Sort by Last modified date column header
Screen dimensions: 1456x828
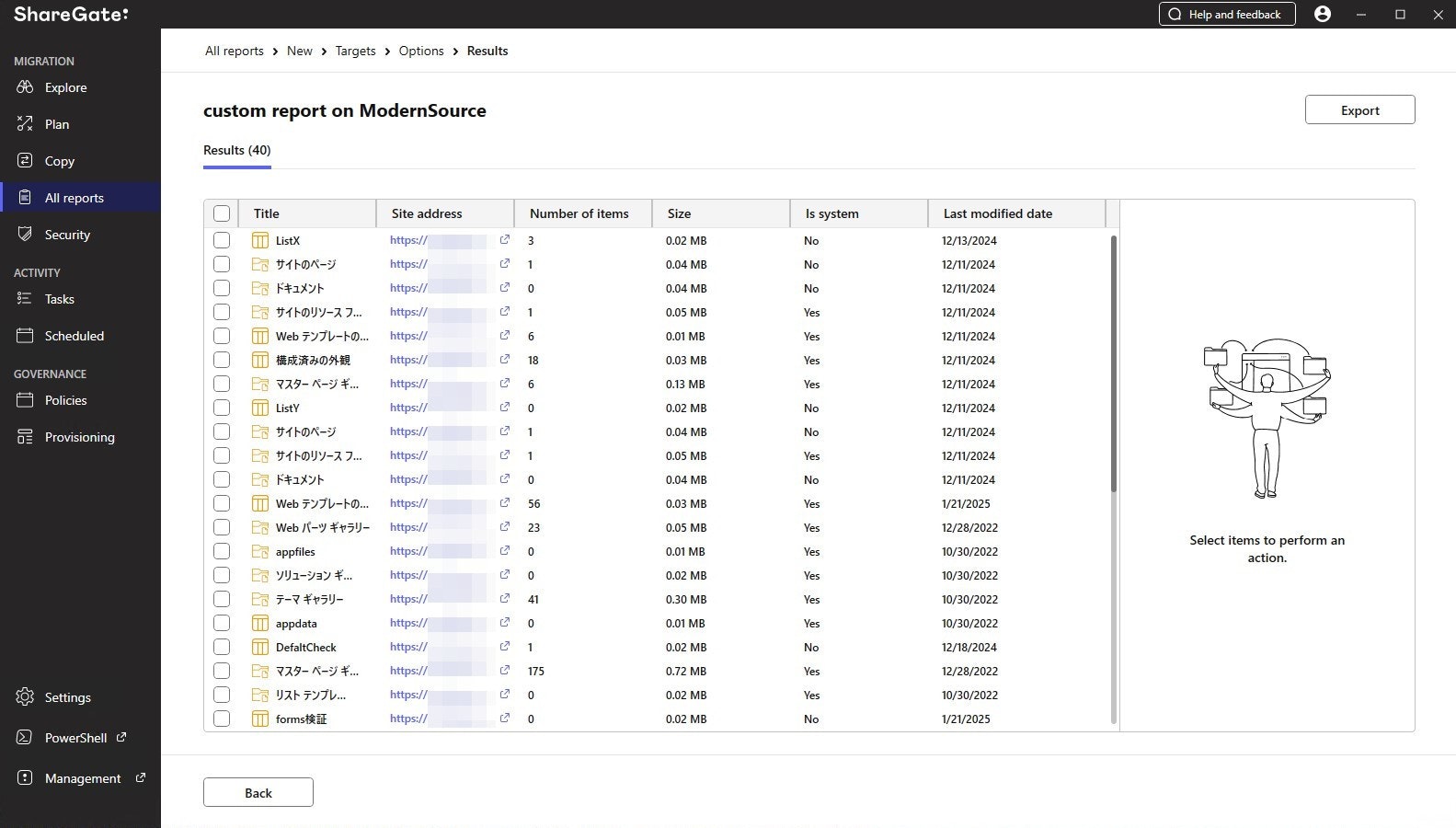(x=1016, y=213)
